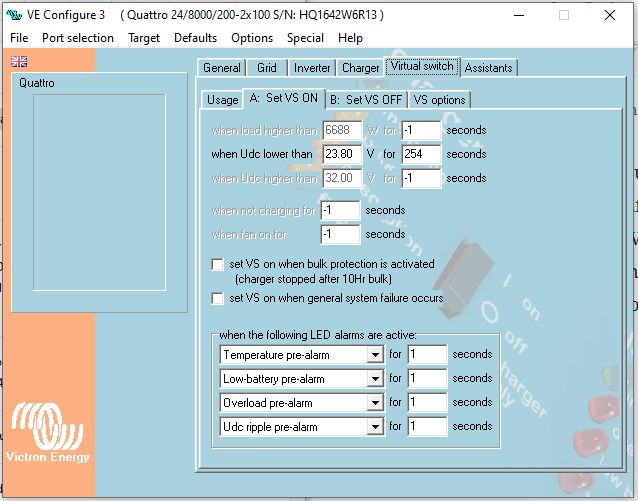Select the B: Set VS OFF tab
Viewport: 638px width, 501px height.
[x=366, y=99]
